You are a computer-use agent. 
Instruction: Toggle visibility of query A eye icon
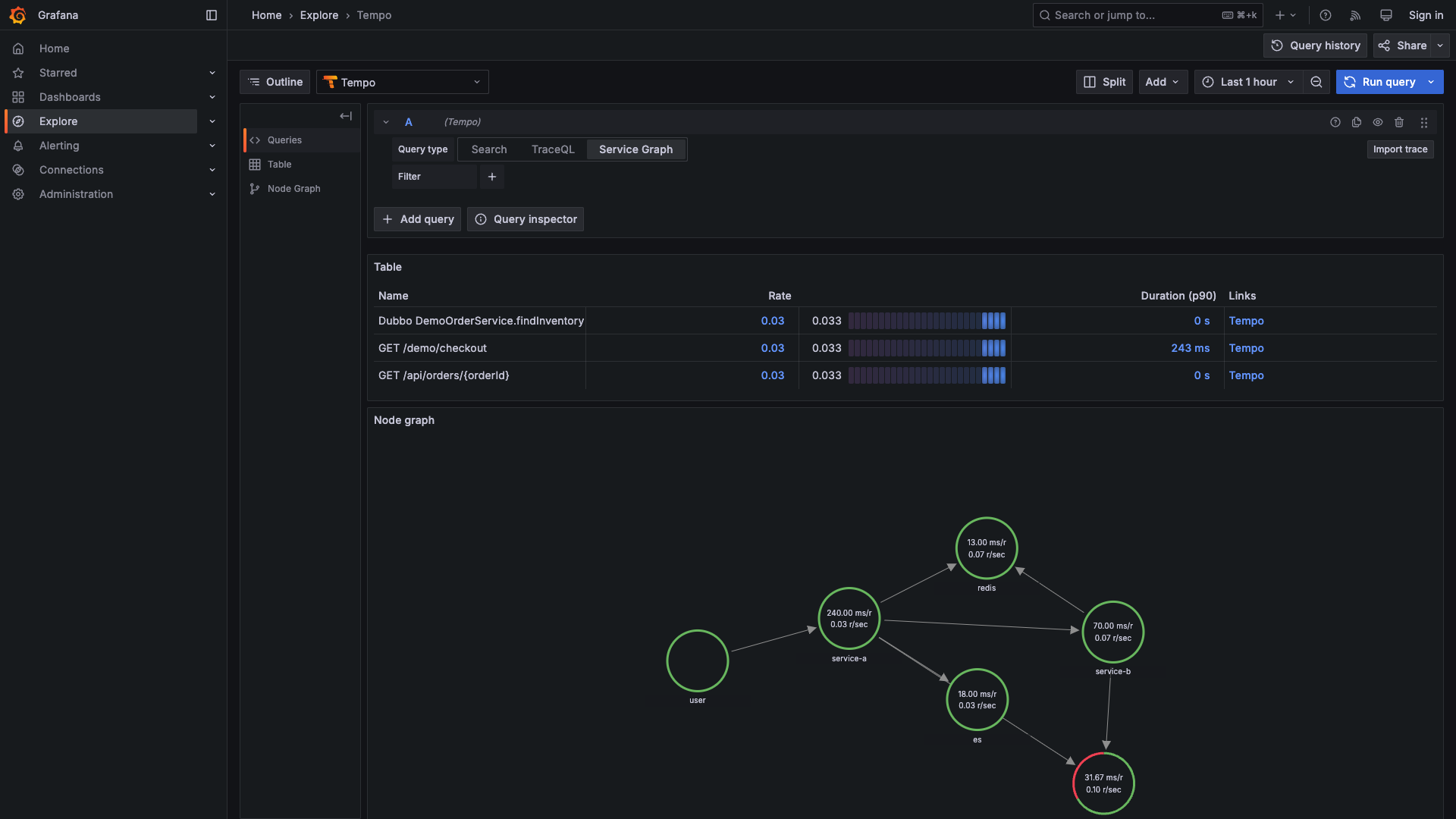pyautogui.click(x=1378, y=122)
